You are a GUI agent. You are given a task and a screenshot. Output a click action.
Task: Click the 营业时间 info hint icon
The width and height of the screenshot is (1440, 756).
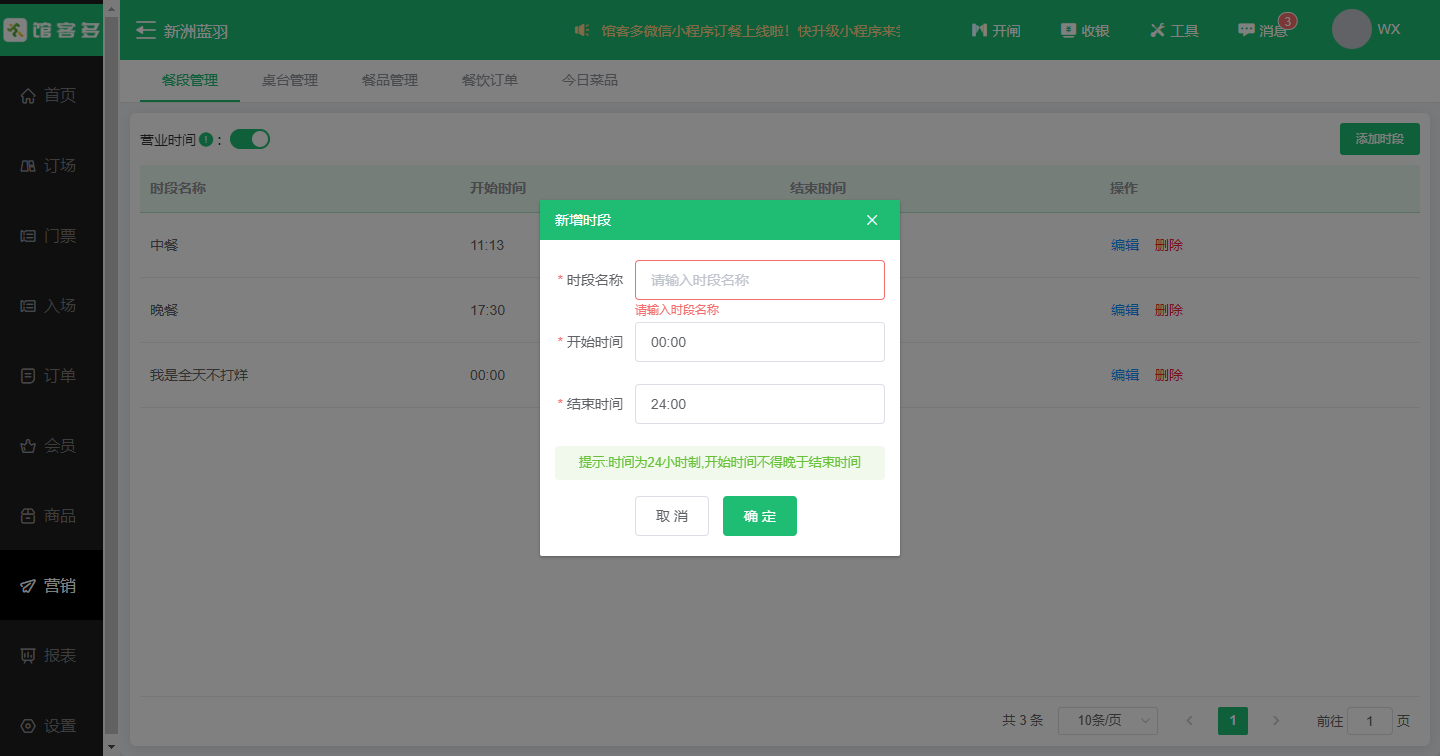(x=206, y=140)
